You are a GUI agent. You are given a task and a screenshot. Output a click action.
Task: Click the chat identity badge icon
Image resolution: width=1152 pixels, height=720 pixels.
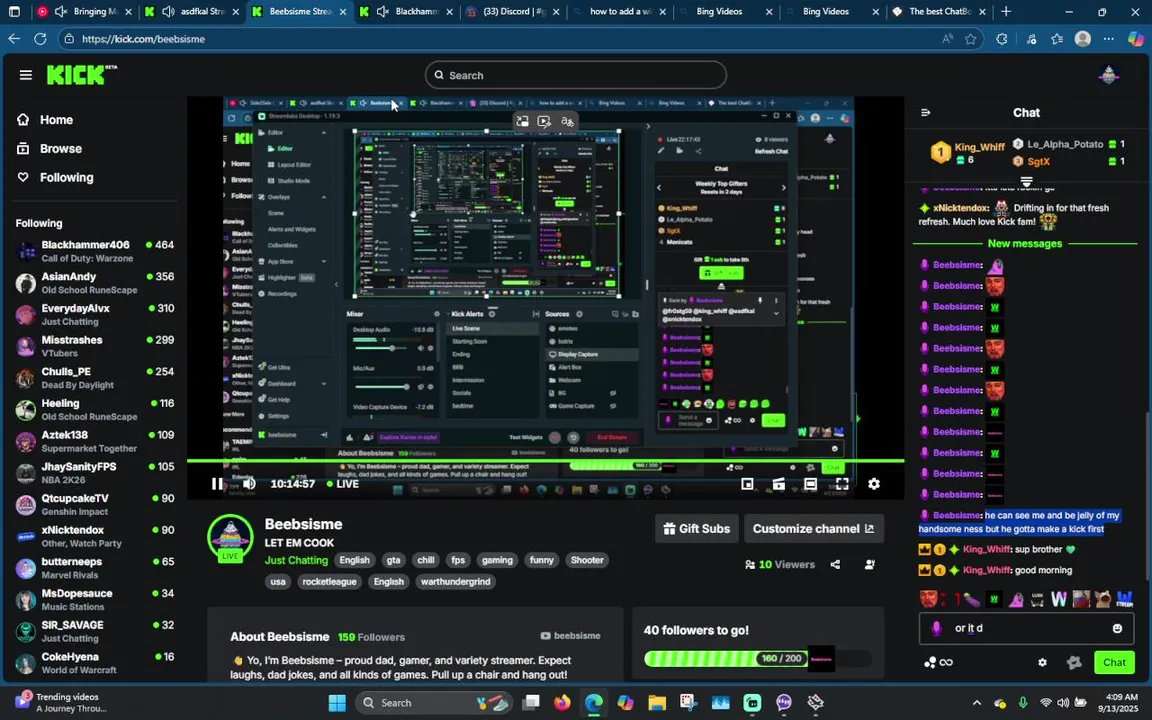(936, 628)
